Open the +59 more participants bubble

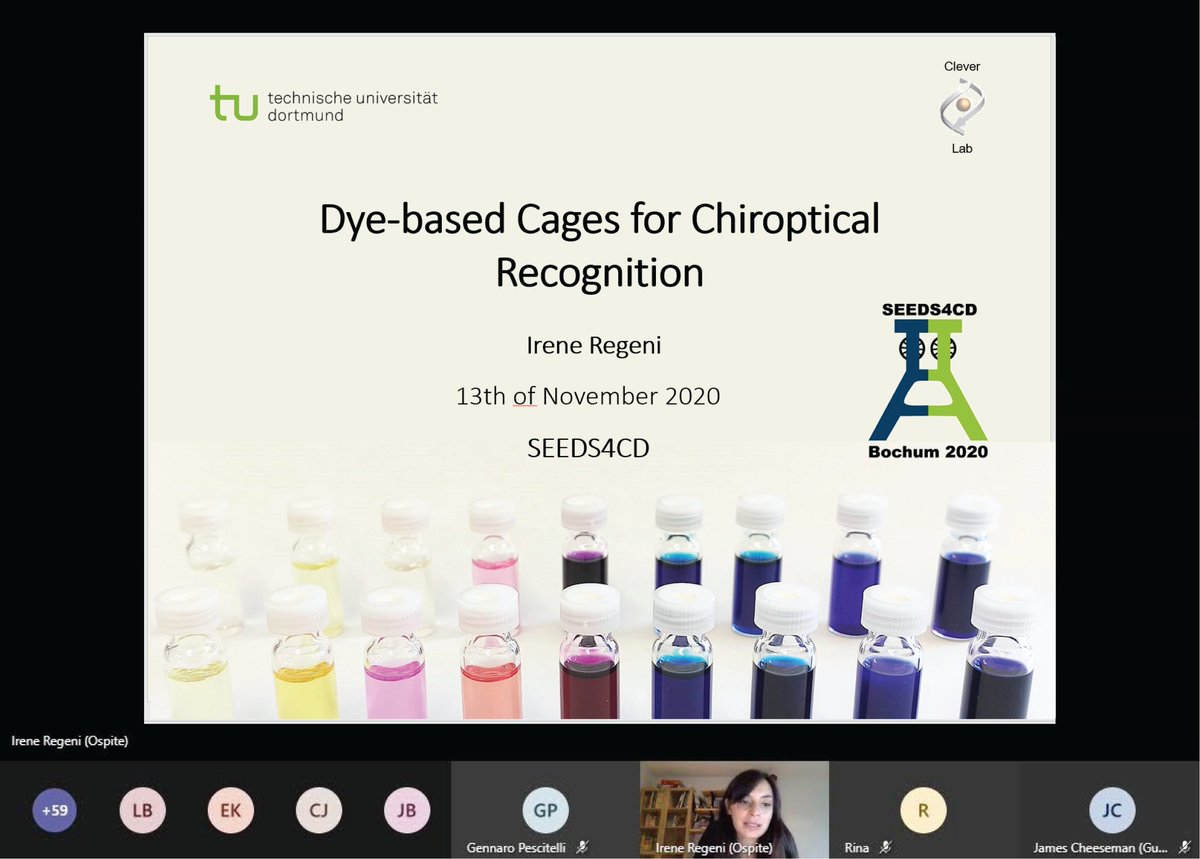click(55, 810)
